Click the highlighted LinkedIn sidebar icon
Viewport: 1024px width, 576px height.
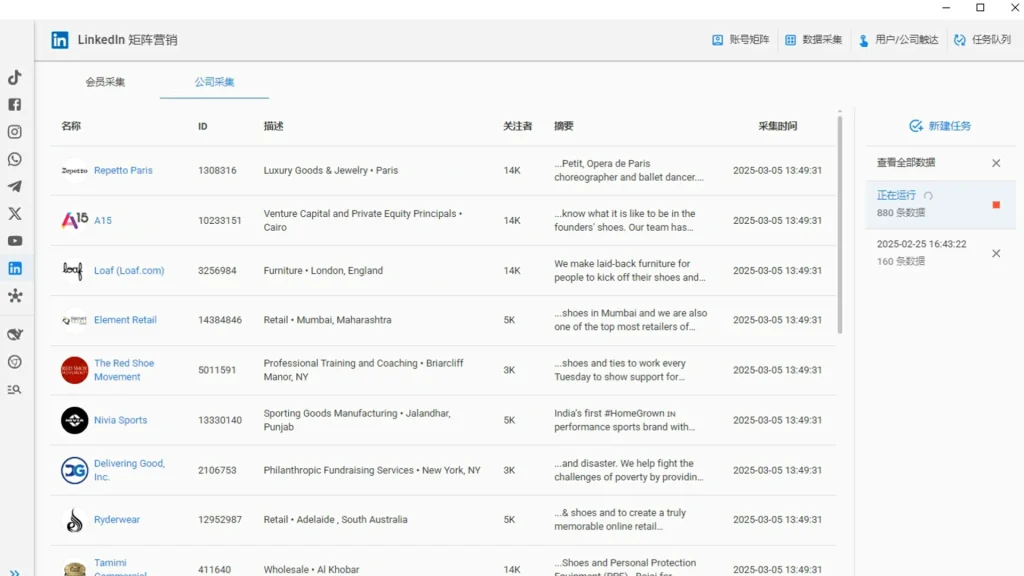coord(14,267)
